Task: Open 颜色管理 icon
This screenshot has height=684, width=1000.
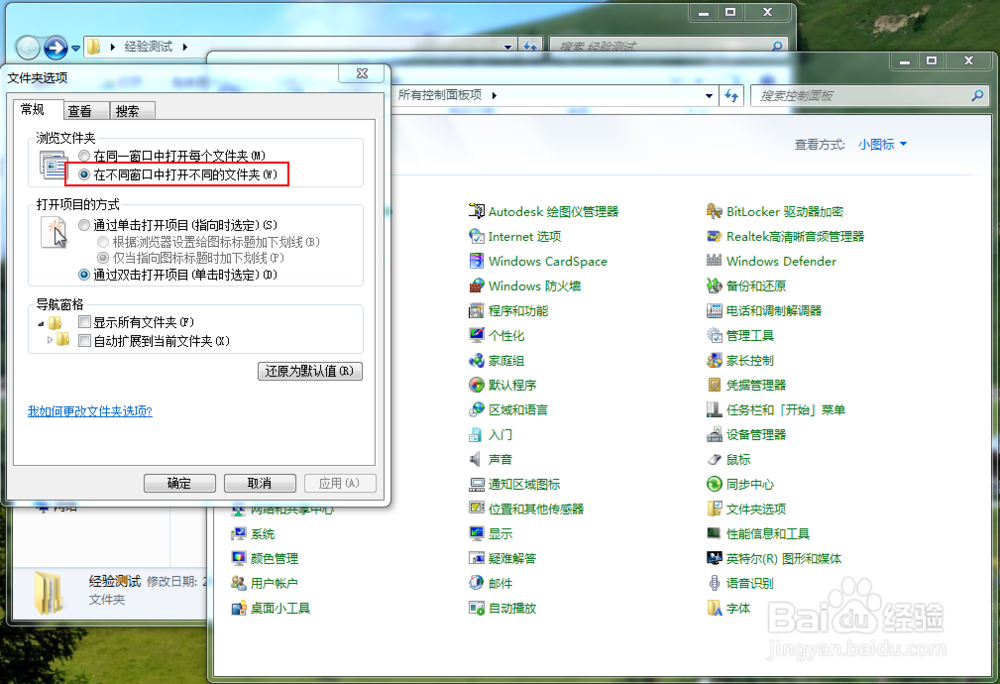Action: pos(239,558)
